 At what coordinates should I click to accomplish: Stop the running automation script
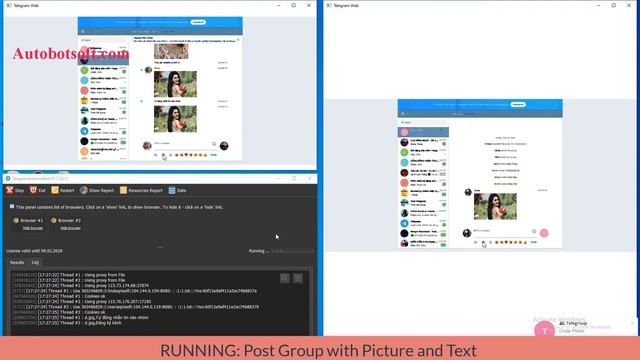coord(15,190)
